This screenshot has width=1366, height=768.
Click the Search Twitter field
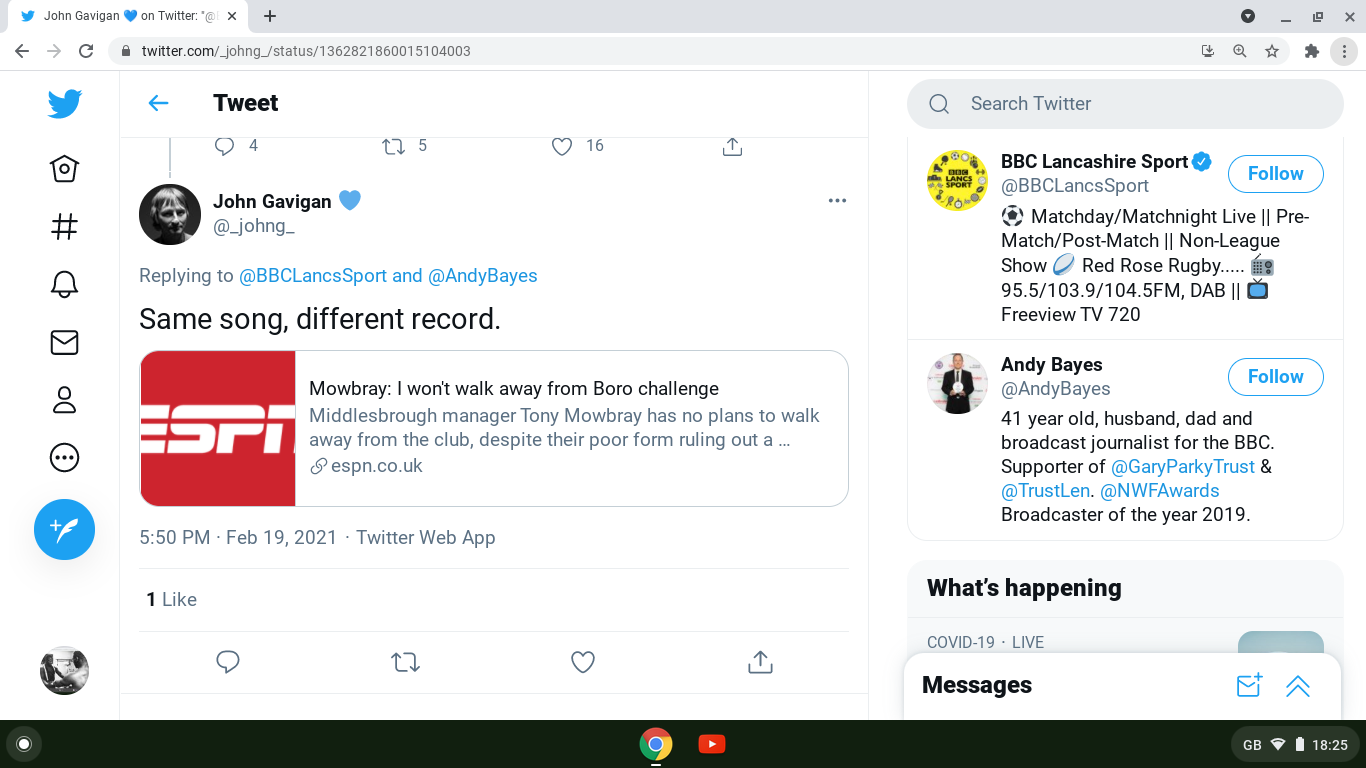pos(1125,104)
